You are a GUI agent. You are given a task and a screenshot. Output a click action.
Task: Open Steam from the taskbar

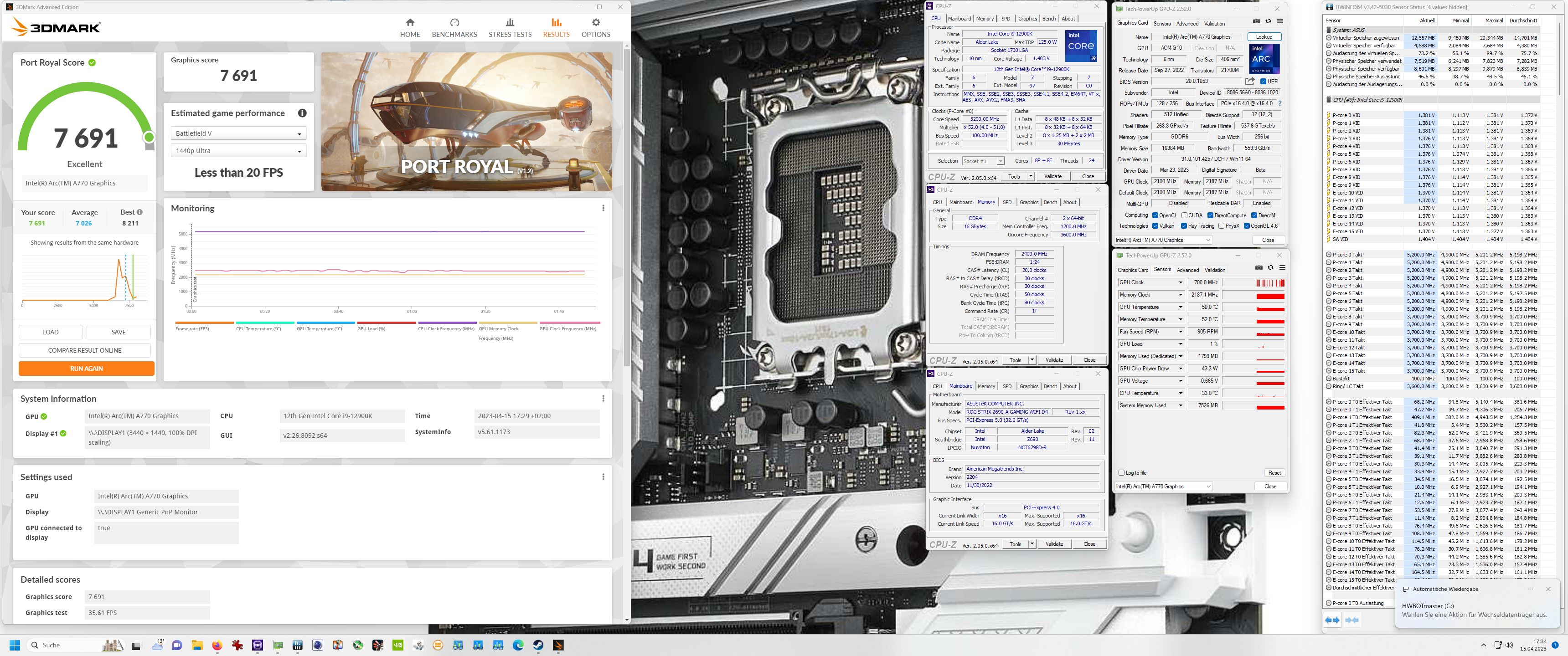coord(538,645)
